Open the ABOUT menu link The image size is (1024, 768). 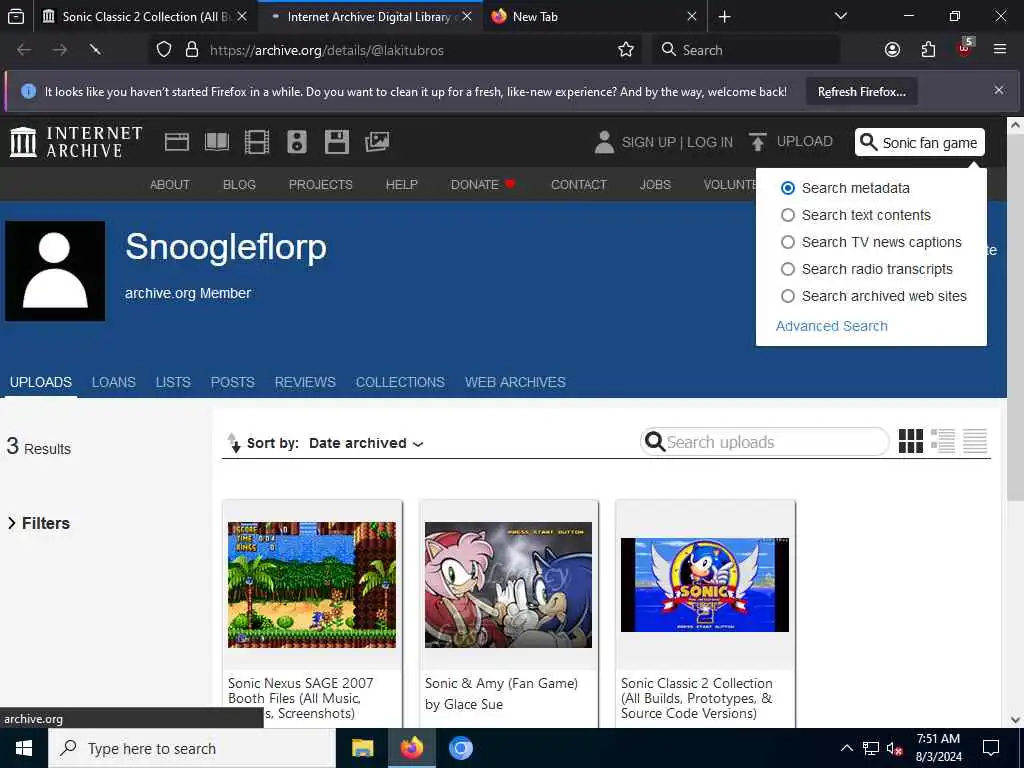[170, 185]
